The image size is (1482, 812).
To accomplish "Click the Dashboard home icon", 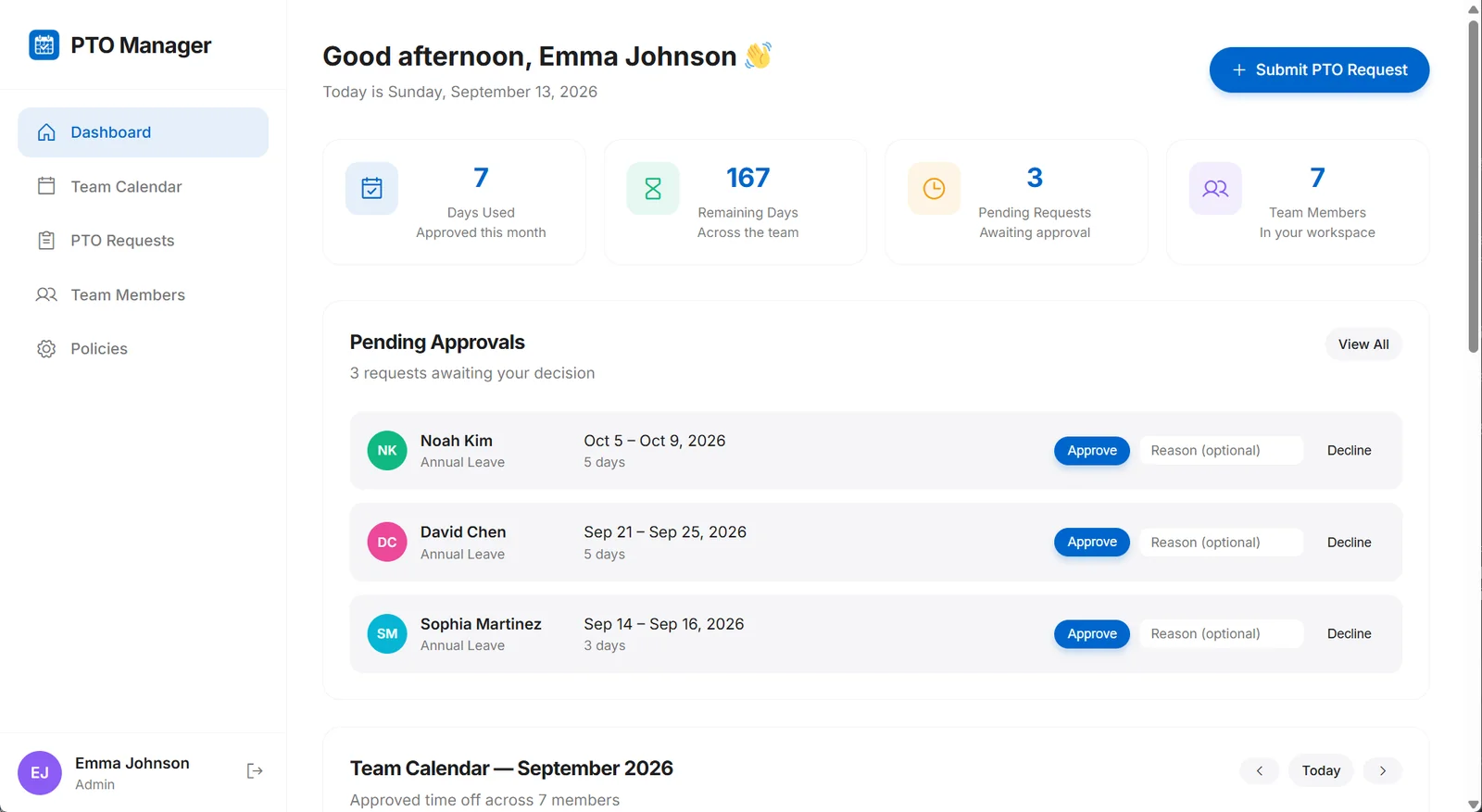I will (46, 132).
